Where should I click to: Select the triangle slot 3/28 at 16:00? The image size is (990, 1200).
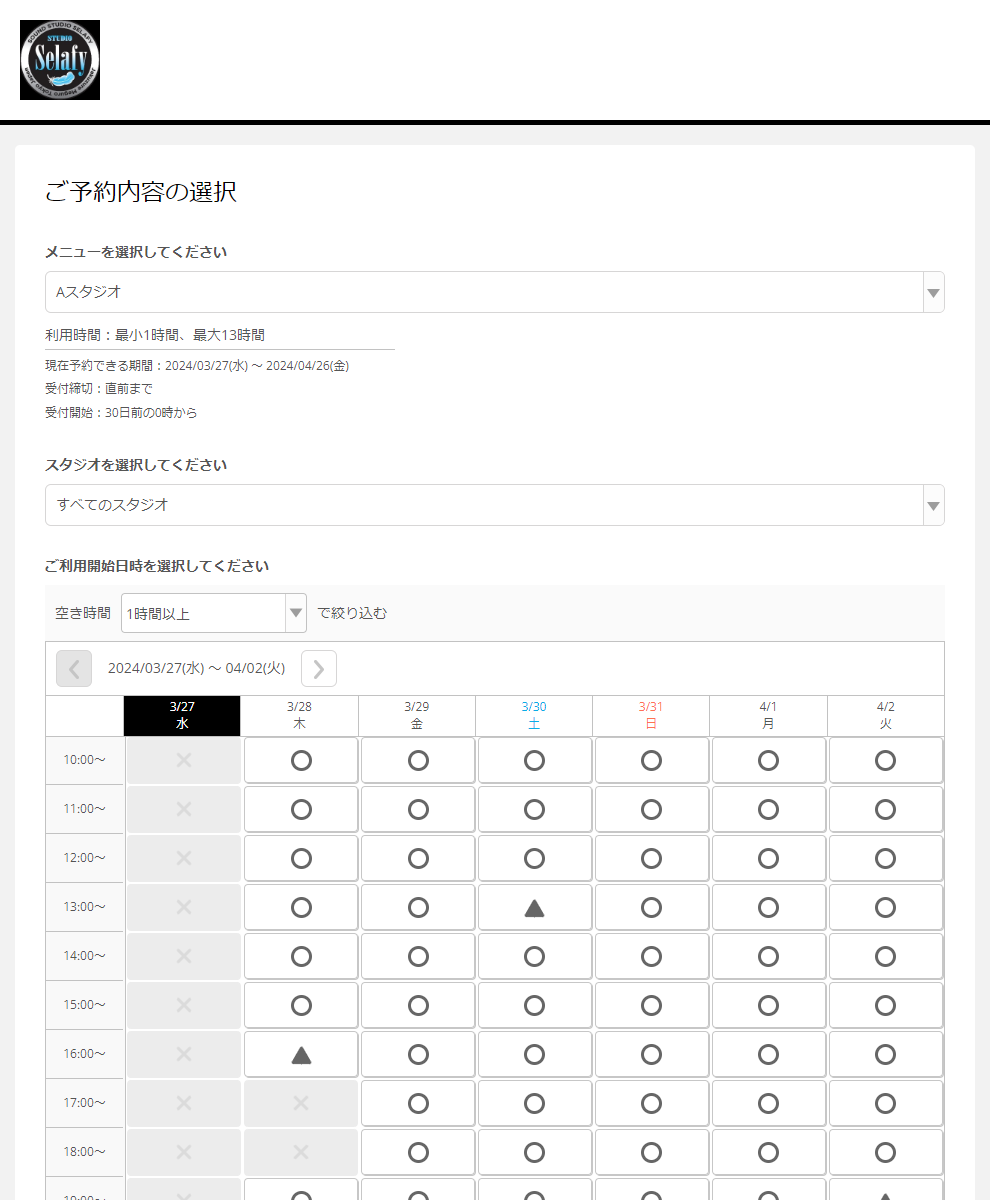[301, 1054]
